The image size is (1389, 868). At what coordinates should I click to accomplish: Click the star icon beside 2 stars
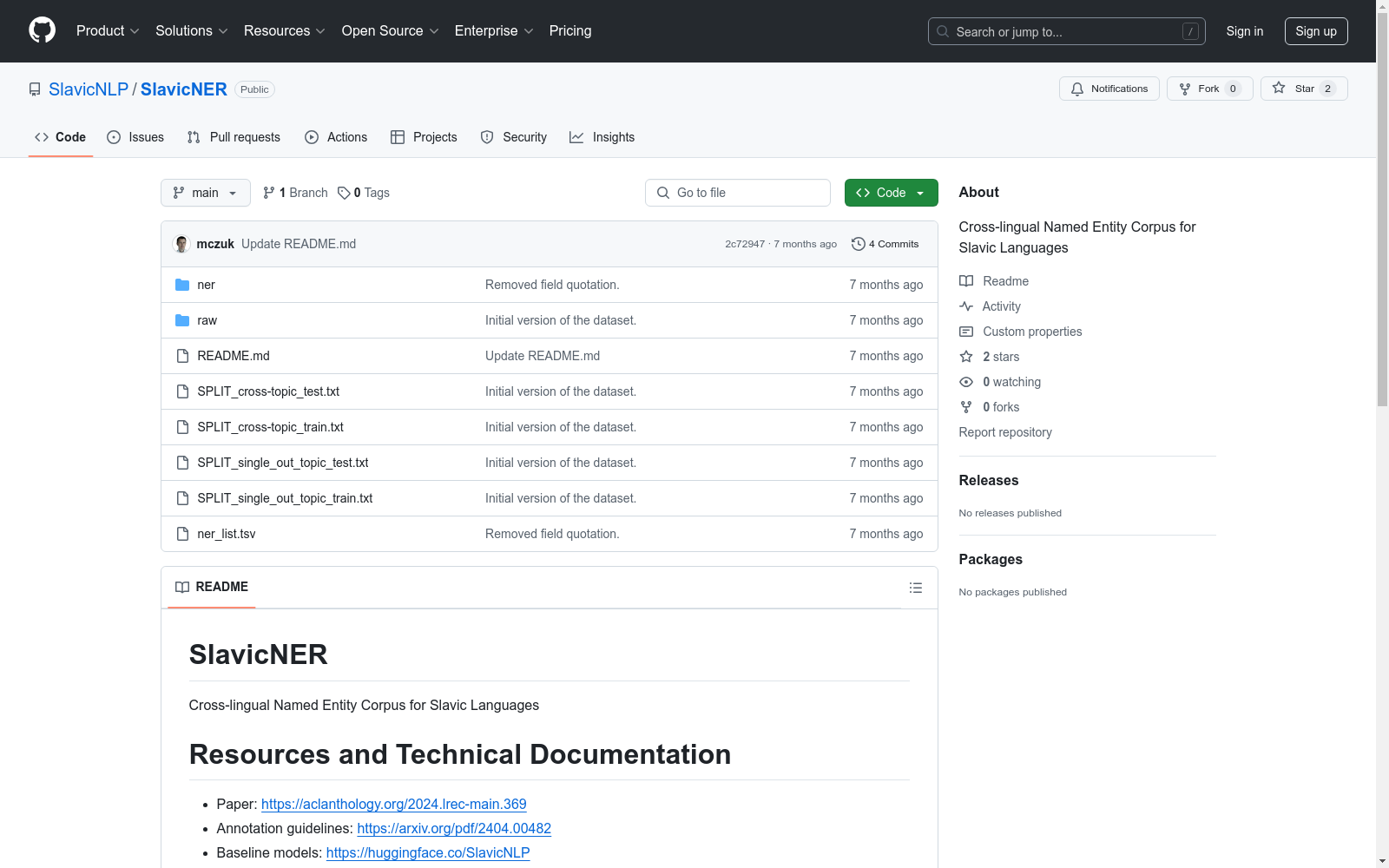point(966,357)
